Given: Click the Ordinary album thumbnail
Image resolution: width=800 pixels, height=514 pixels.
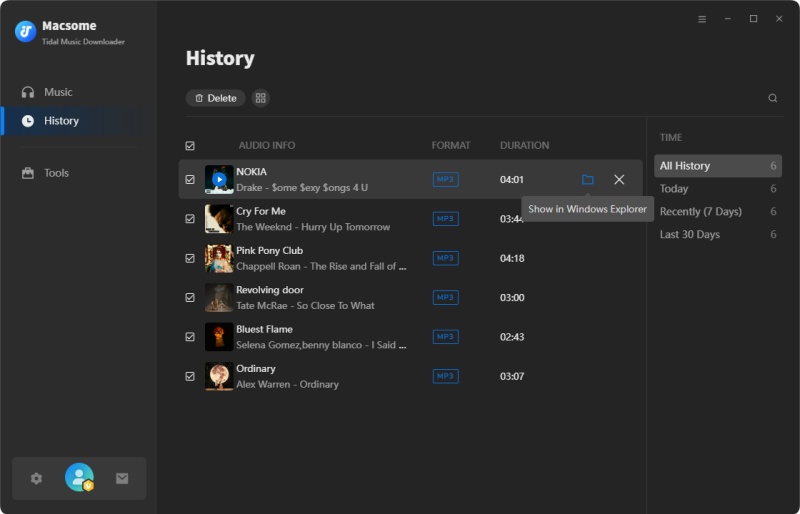Looking at the screenshot, I should (219, 376).
